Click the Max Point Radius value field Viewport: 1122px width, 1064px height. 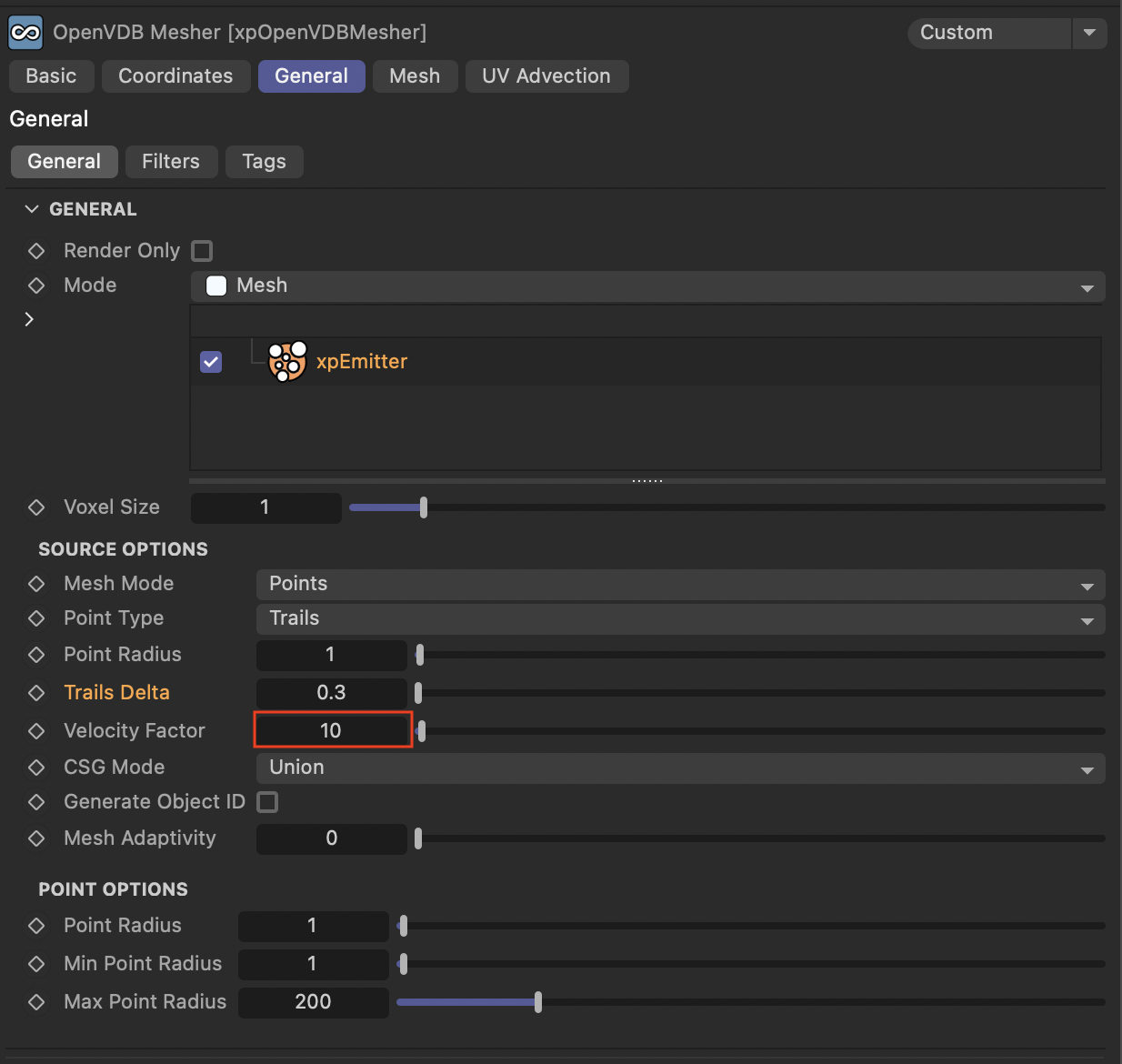[313, 1002]
